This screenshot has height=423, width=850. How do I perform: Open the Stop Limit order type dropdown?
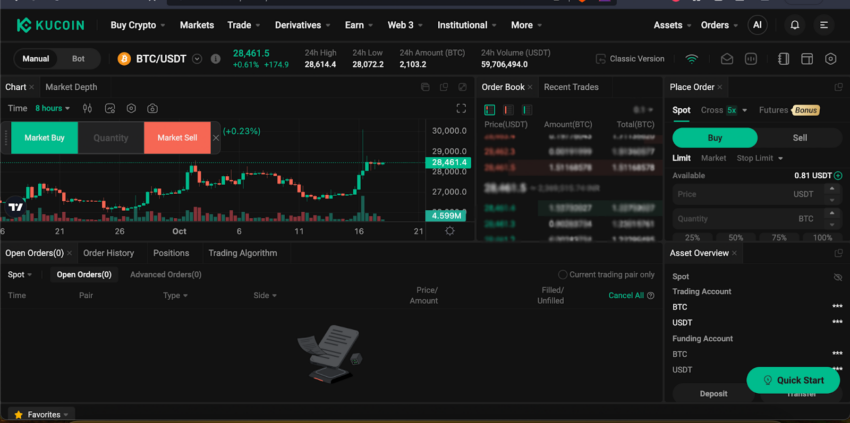tap(759, 158)
